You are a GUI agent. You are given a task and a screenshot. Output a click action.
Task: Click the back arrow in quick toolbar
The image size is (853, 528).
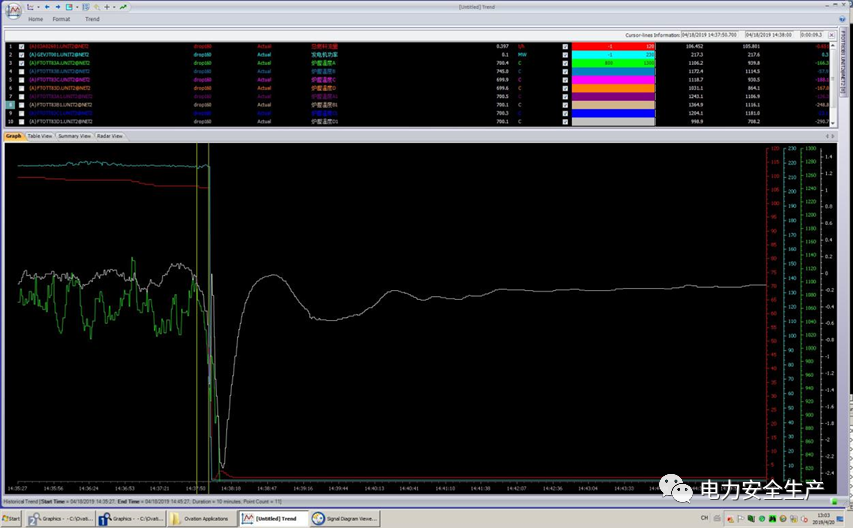coord(45,7)
